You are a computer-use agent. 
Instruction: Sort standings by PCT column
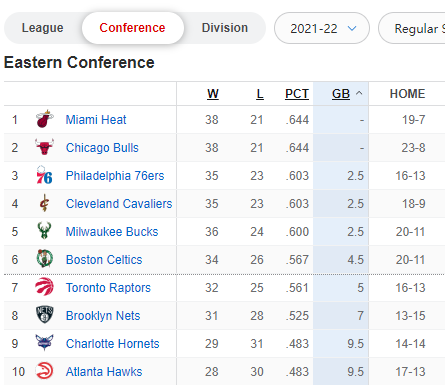tap(297, 94)
